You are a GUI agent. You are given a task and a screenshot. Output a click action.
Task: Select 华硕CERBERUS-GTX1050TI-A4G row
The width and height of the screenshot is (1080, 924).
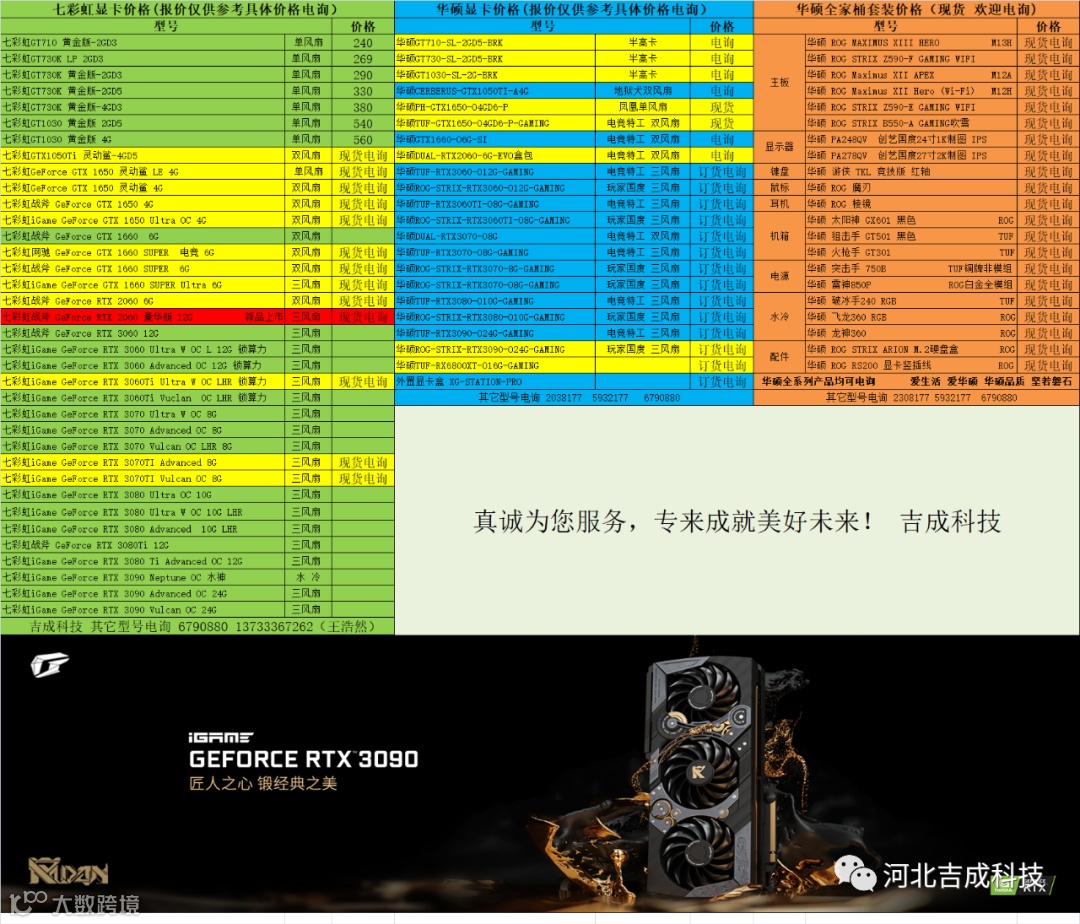pos(574,91)
